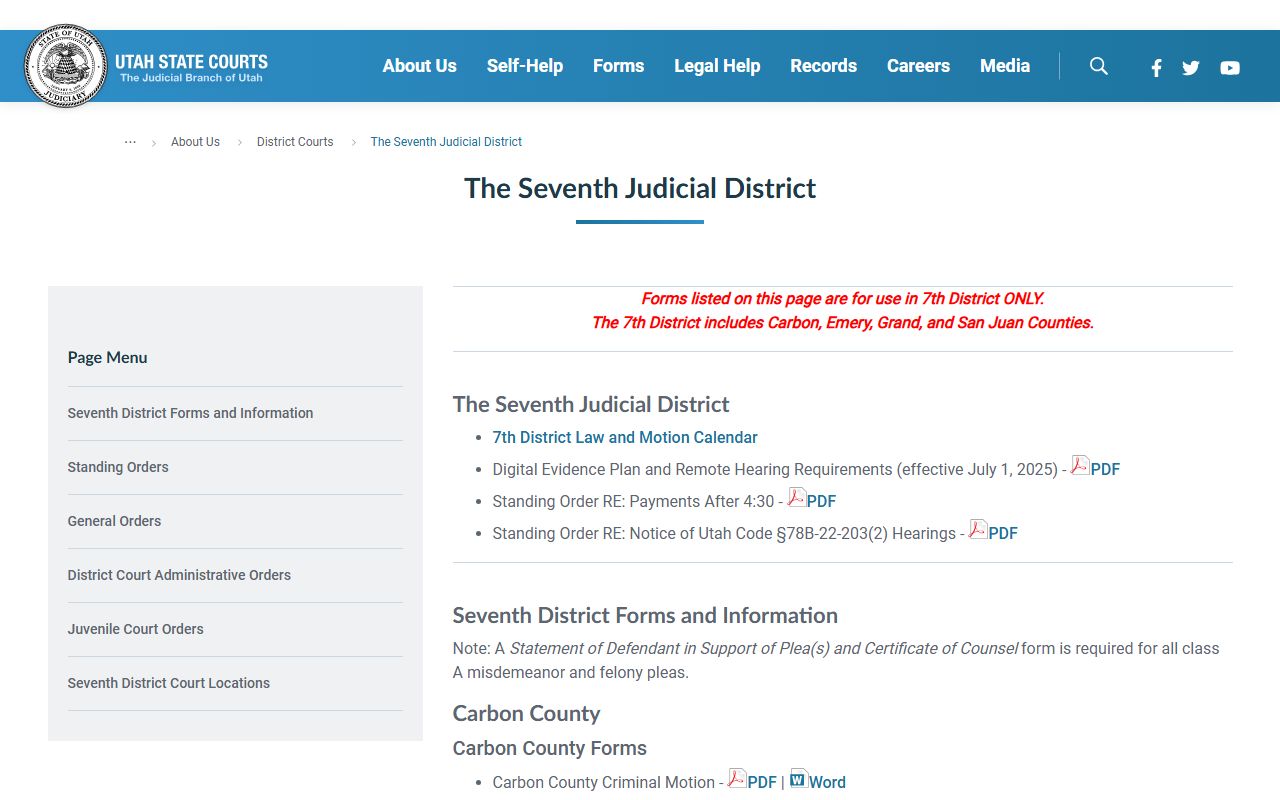The image size is (1280, 800).
Task: Open the About Us menu
Action: (x=419, y=66)
